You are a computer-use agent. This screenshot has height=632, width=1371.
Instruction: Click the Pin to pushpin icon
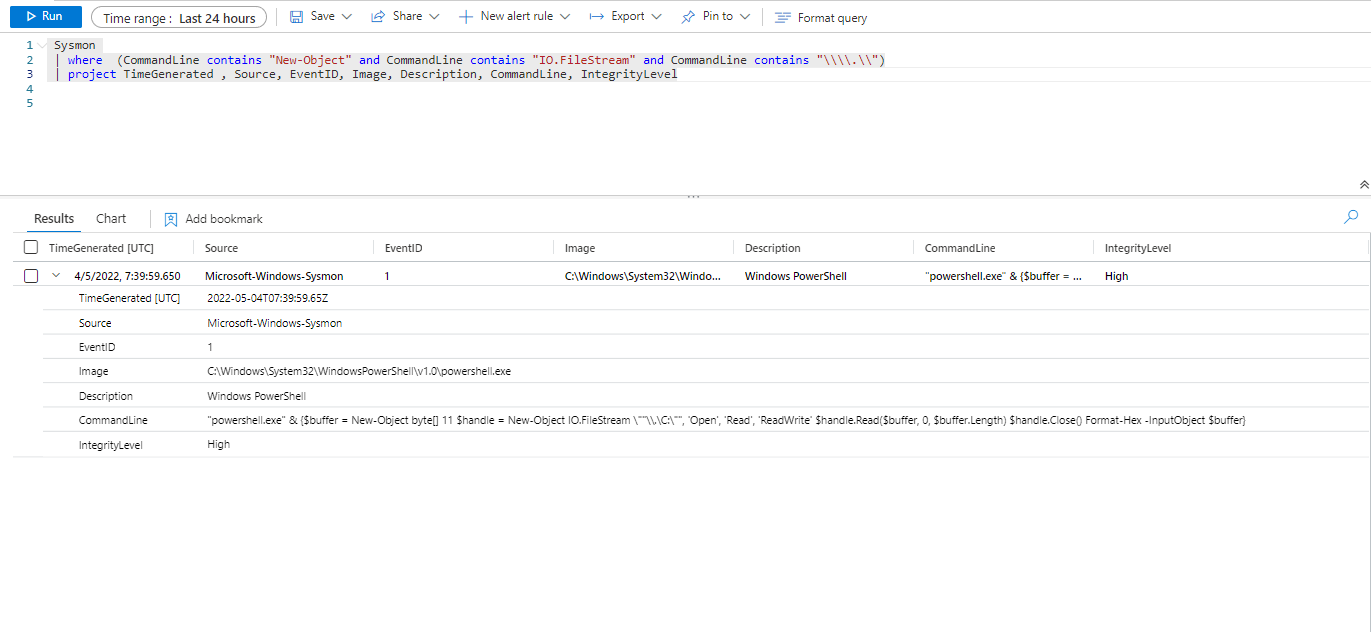pos(688,17)
